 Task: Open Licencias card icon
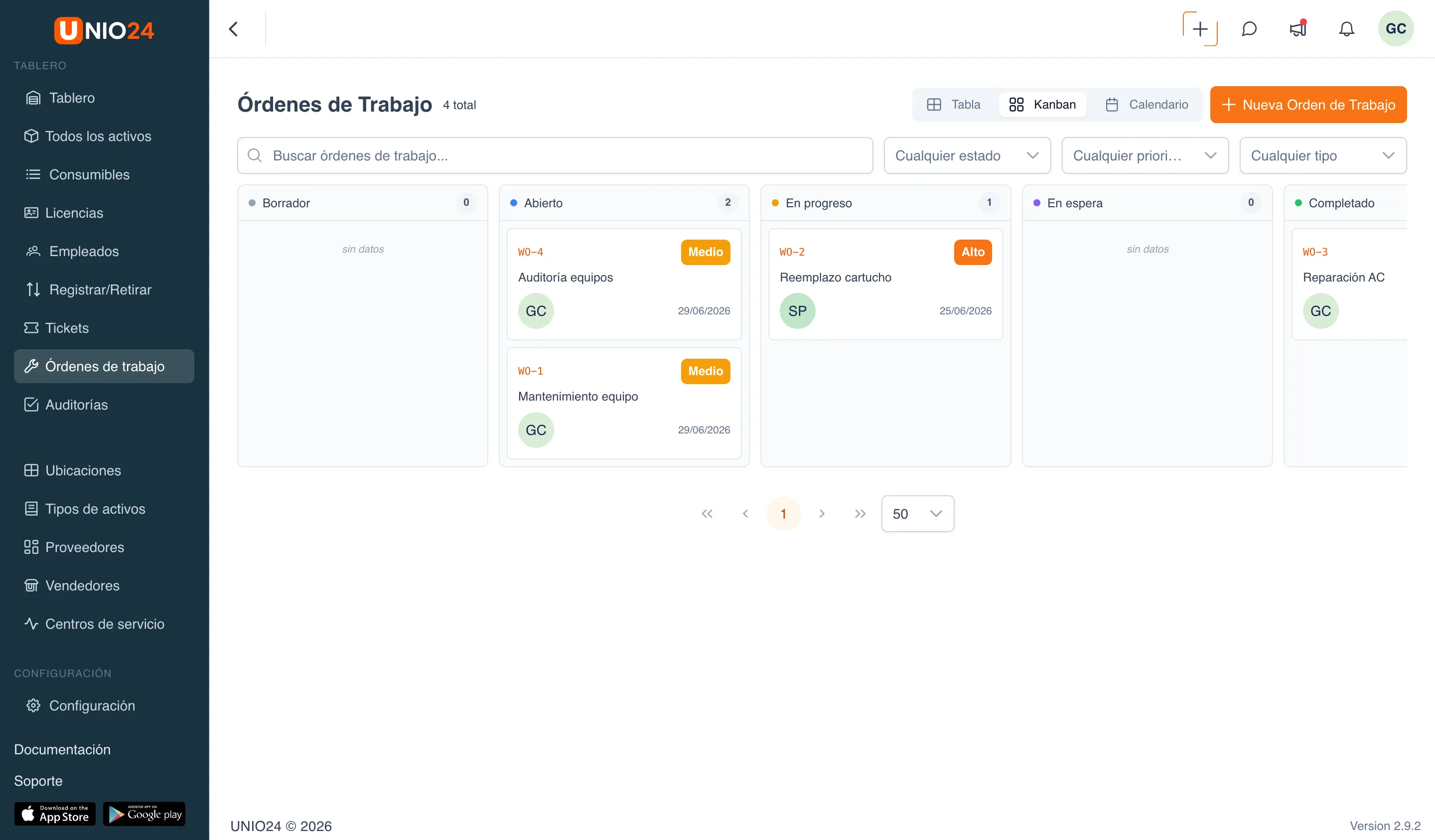point(31,212)
